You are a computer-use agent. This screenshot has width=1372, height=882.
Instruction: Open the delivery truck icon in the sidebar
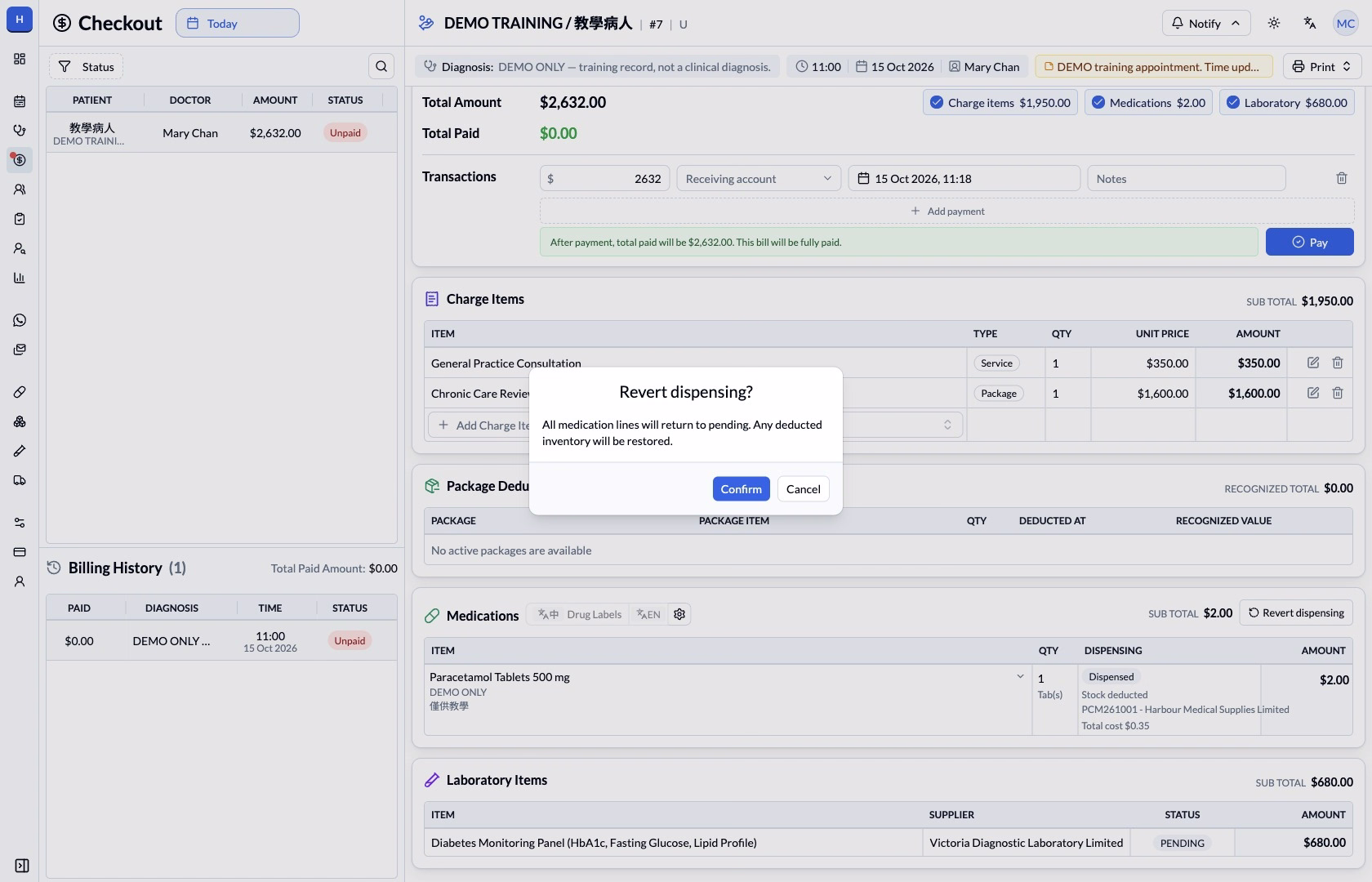coord(20,480)
